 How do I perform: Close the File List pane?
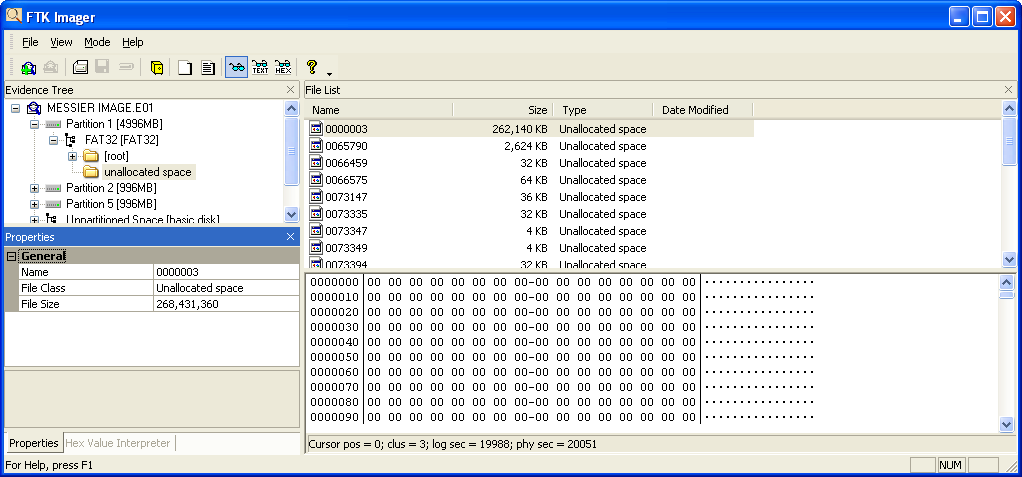click(x=1009, y=90)
